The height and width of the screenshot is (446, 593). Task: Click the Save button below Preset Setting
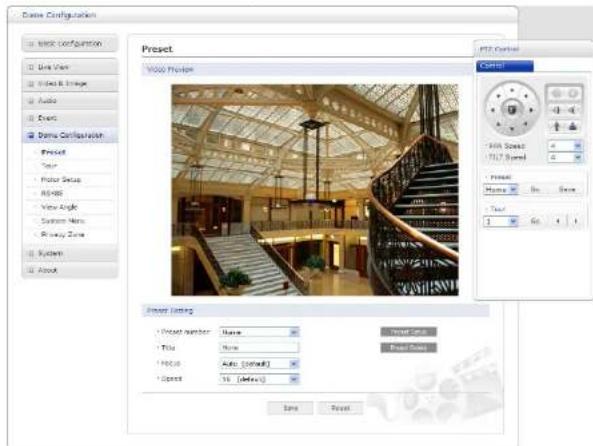(x=290, y=408)
